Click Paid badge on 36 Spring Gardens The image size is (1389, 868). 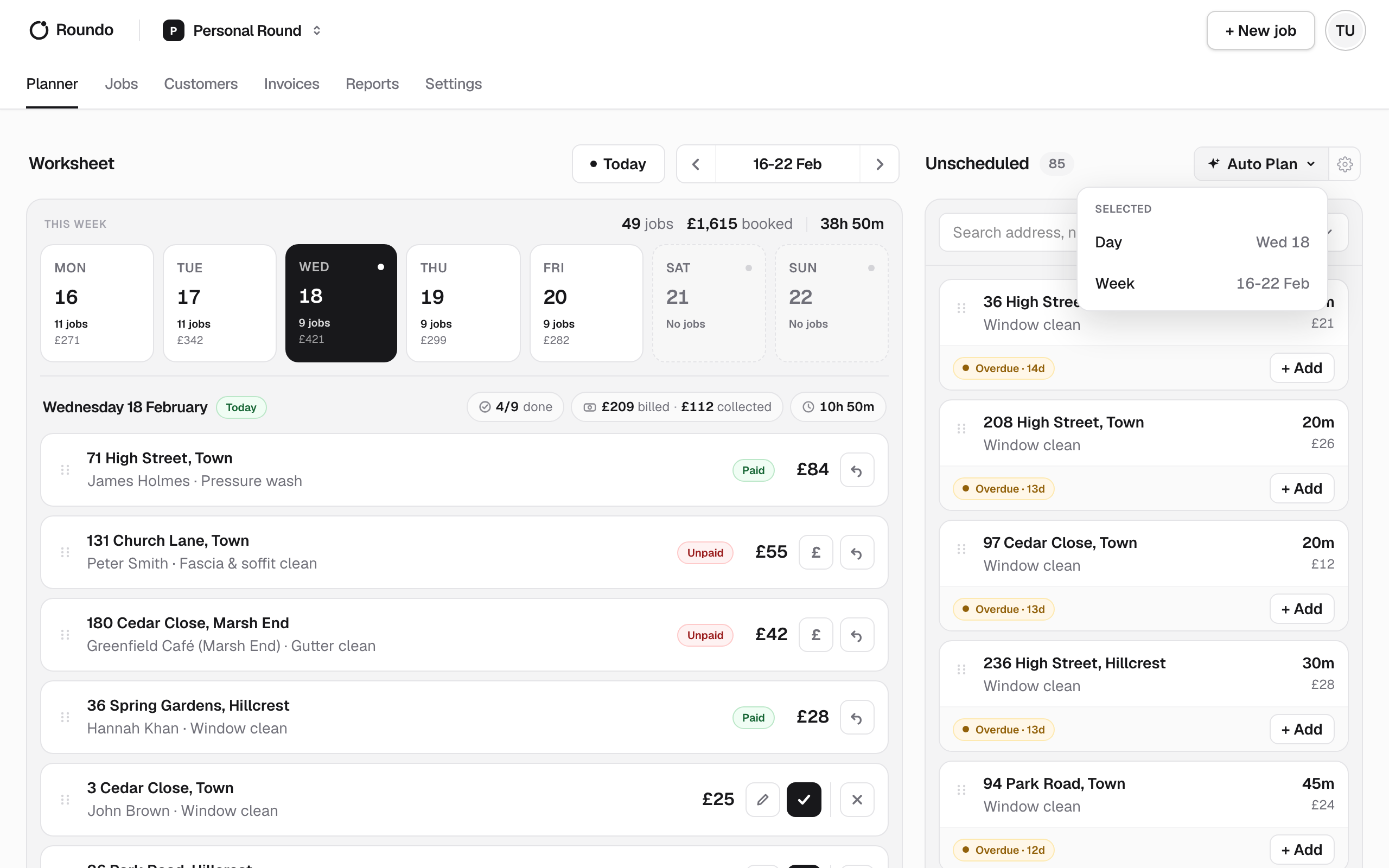click(753, 718)
